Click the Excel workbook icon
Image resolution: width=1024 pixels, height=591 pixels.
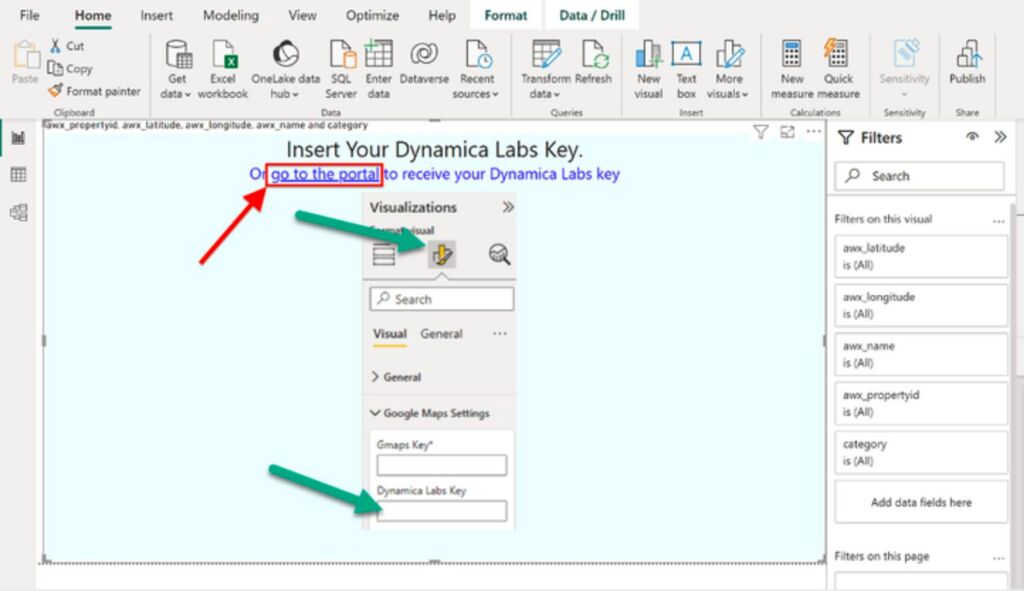coord(222,56)
